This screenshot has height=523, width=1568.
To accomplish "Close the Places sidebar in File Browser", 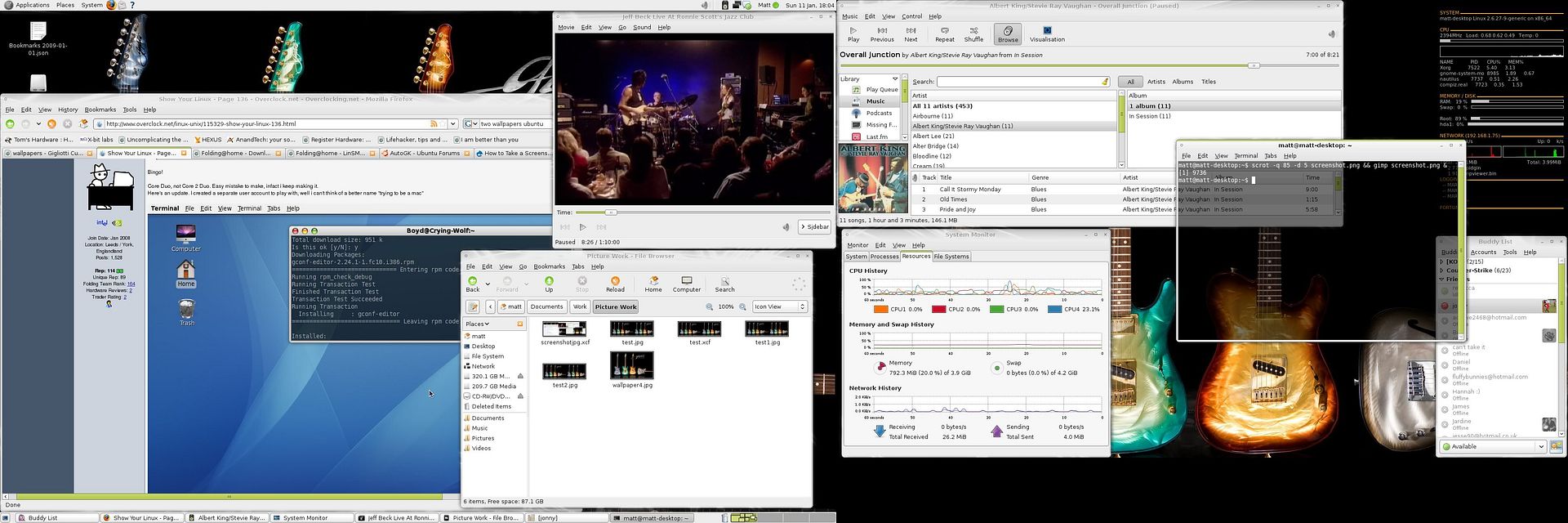I will tap(519, 324).
